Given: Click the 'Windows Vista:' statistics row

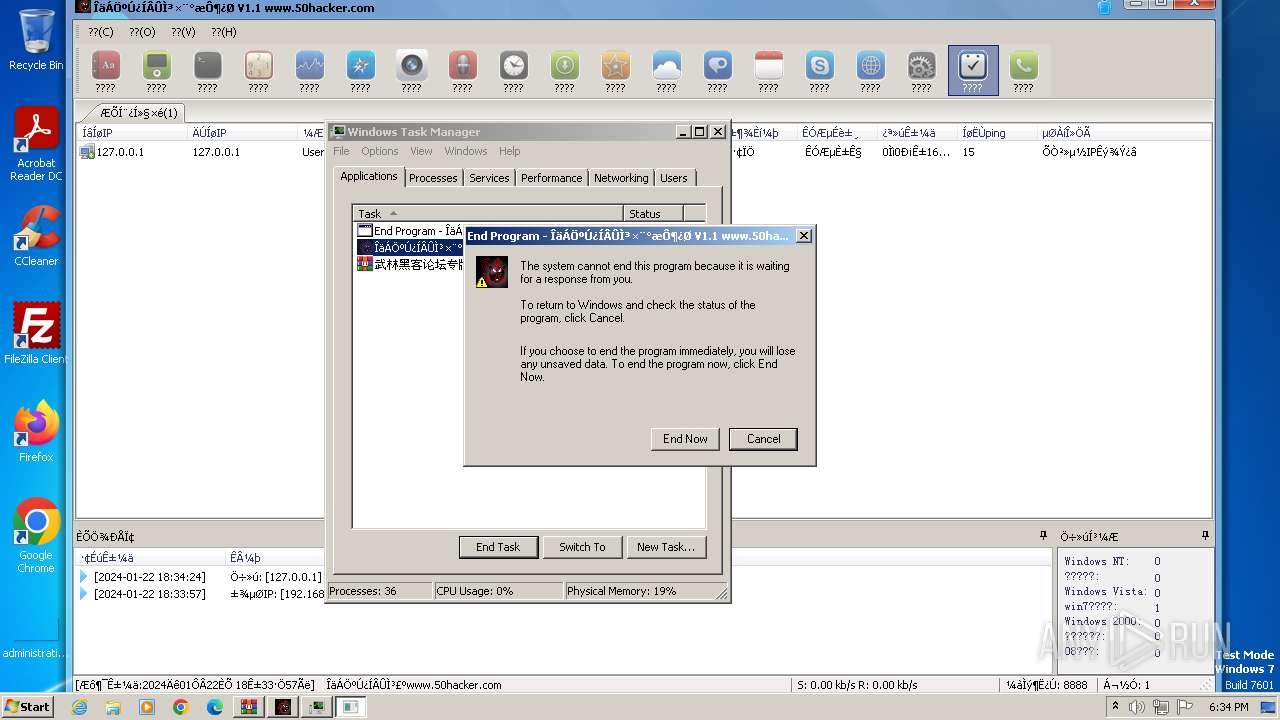Looking at the screenshot, I should [1112, 592].
